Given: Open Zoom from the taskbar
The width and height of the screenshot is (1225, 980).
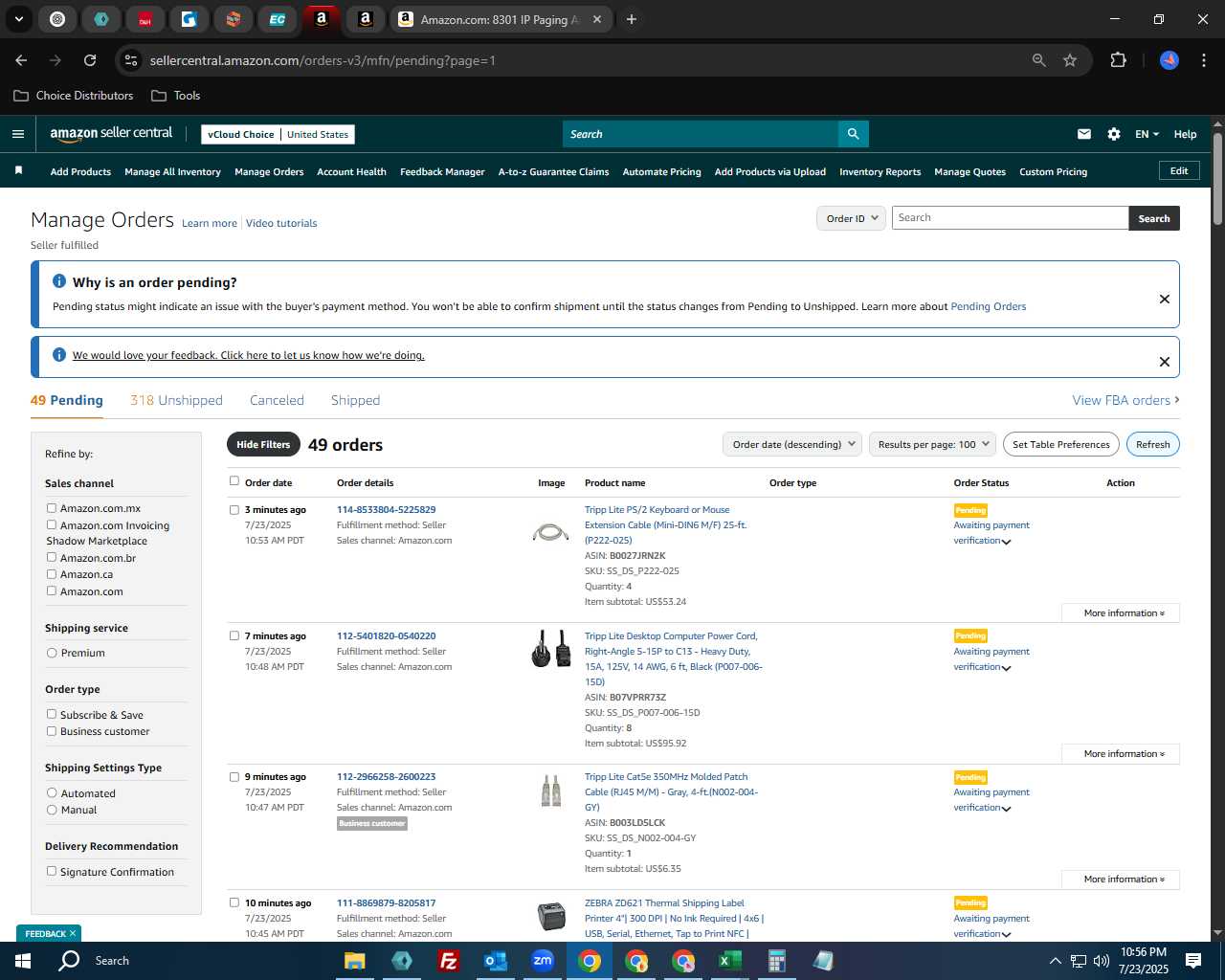Looking at the screenshot, I should click(543, 961).
